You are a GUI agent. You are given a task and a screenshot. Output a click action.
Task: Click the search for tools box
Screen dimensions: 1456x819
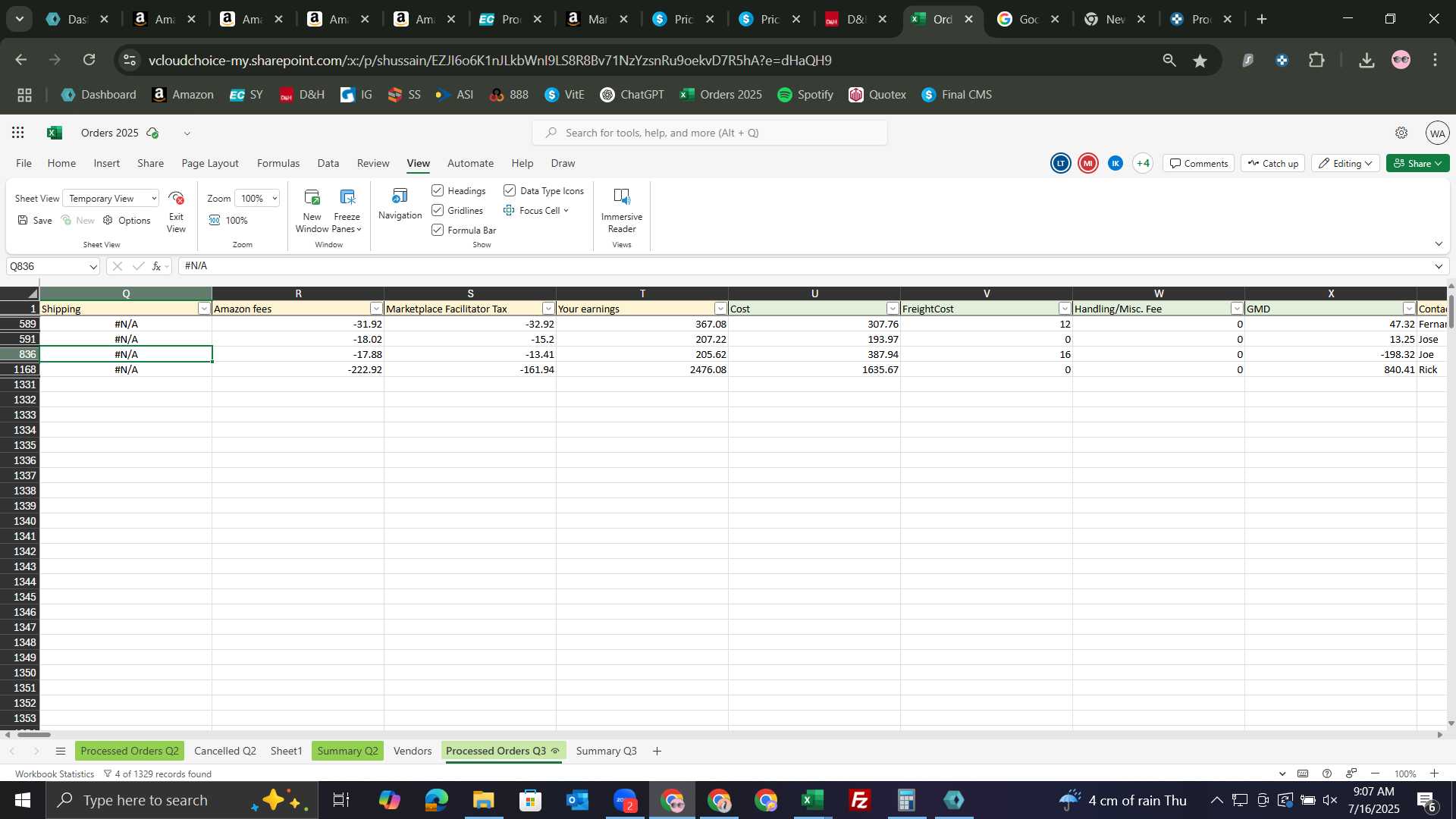[x=710, y=133]
